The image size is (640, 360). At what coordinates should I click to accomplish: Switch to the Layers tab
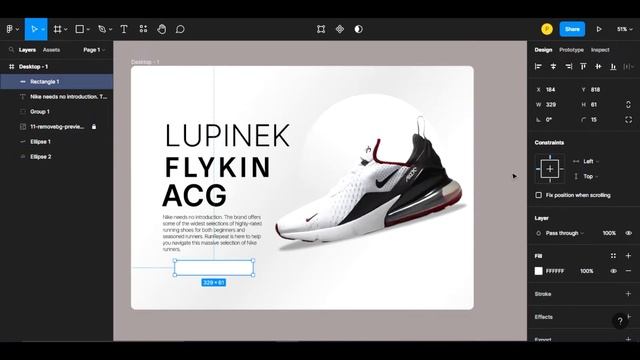pos(27,50)
